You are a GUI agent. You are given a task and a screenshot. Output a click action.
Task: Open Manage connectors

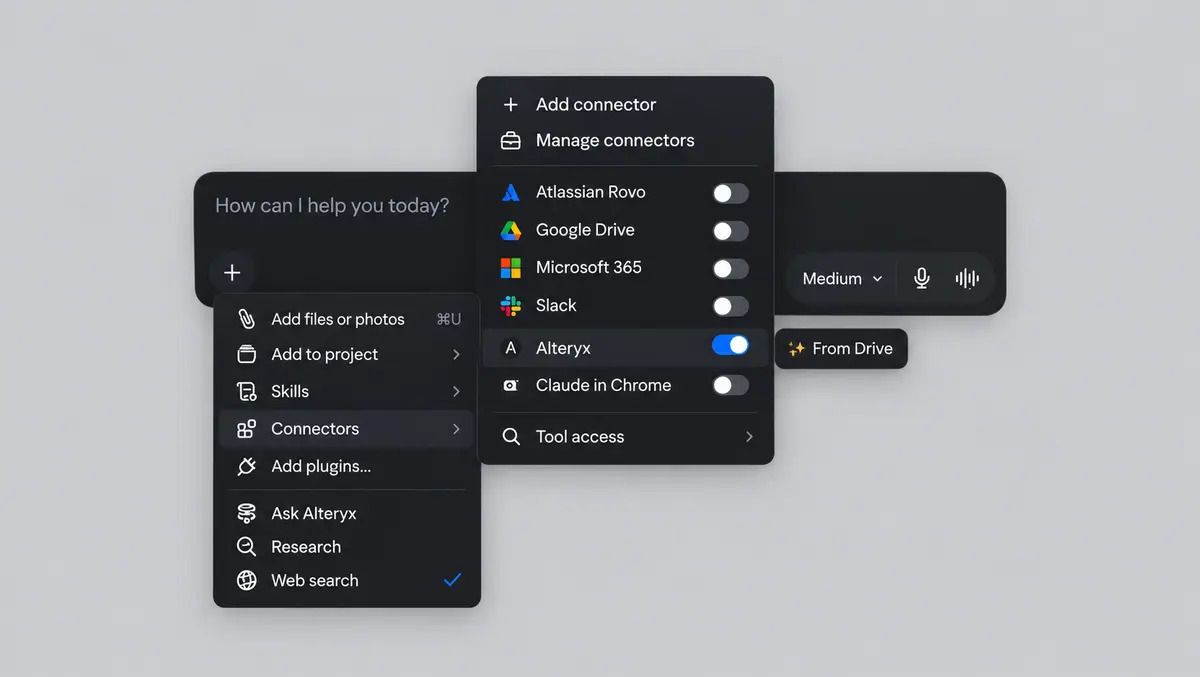point(625,141)
